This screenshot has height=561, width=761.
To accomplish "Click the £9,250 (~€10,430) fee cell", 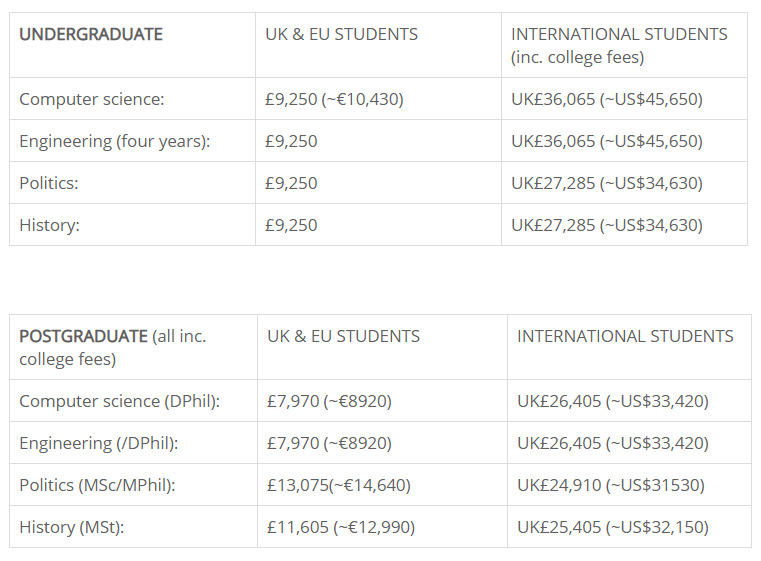I will (x=334, y=99).
